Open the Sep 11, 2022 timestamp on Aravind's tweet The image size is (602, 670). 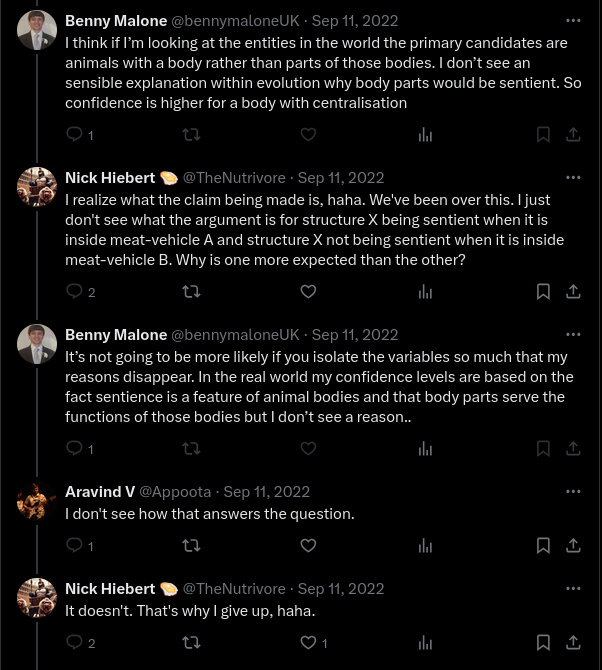click(x=266, y=491)
